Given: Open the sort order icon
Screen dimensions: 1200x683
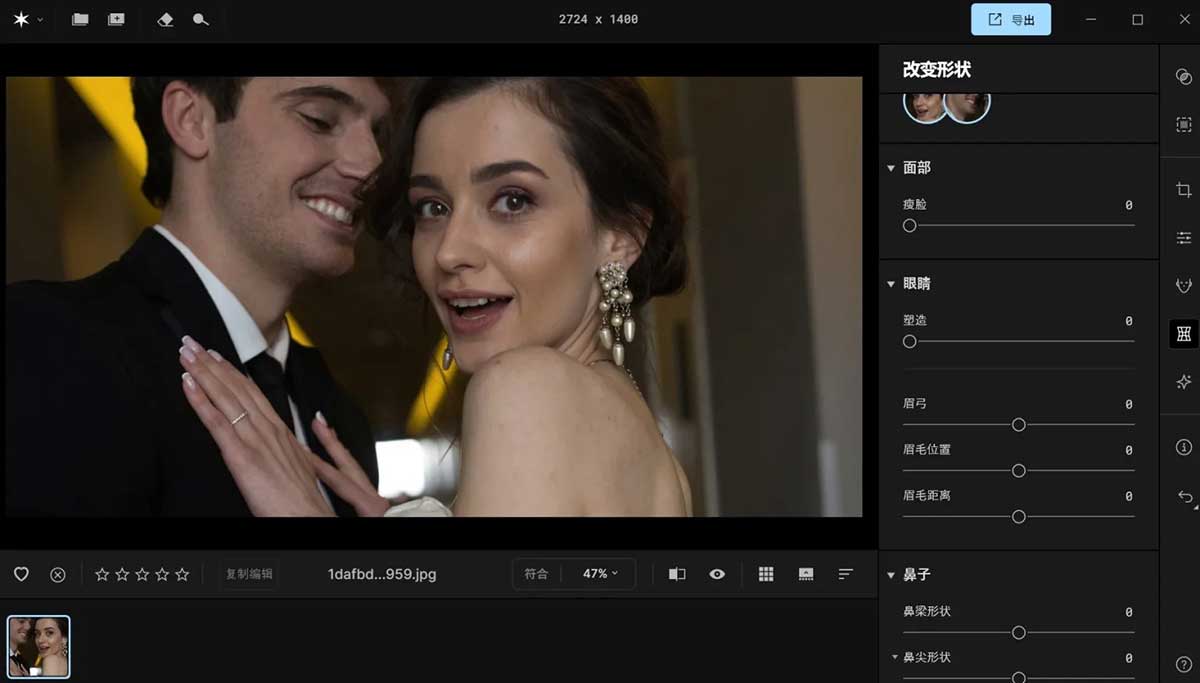Looking at the screenshot, I should pos(846,574).
